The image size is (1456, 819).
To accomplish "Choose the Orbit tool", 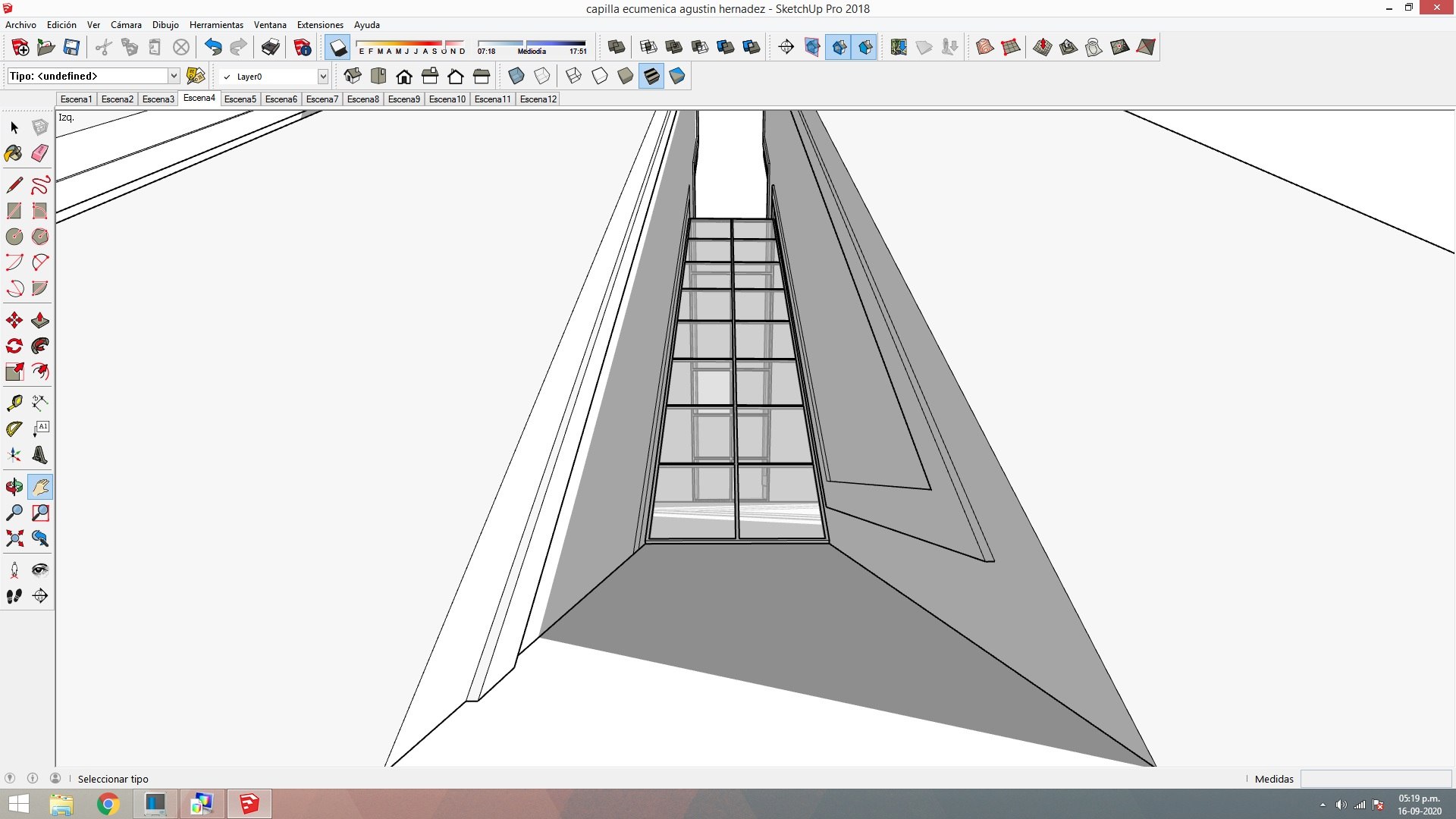I will (x=14, y=487).
